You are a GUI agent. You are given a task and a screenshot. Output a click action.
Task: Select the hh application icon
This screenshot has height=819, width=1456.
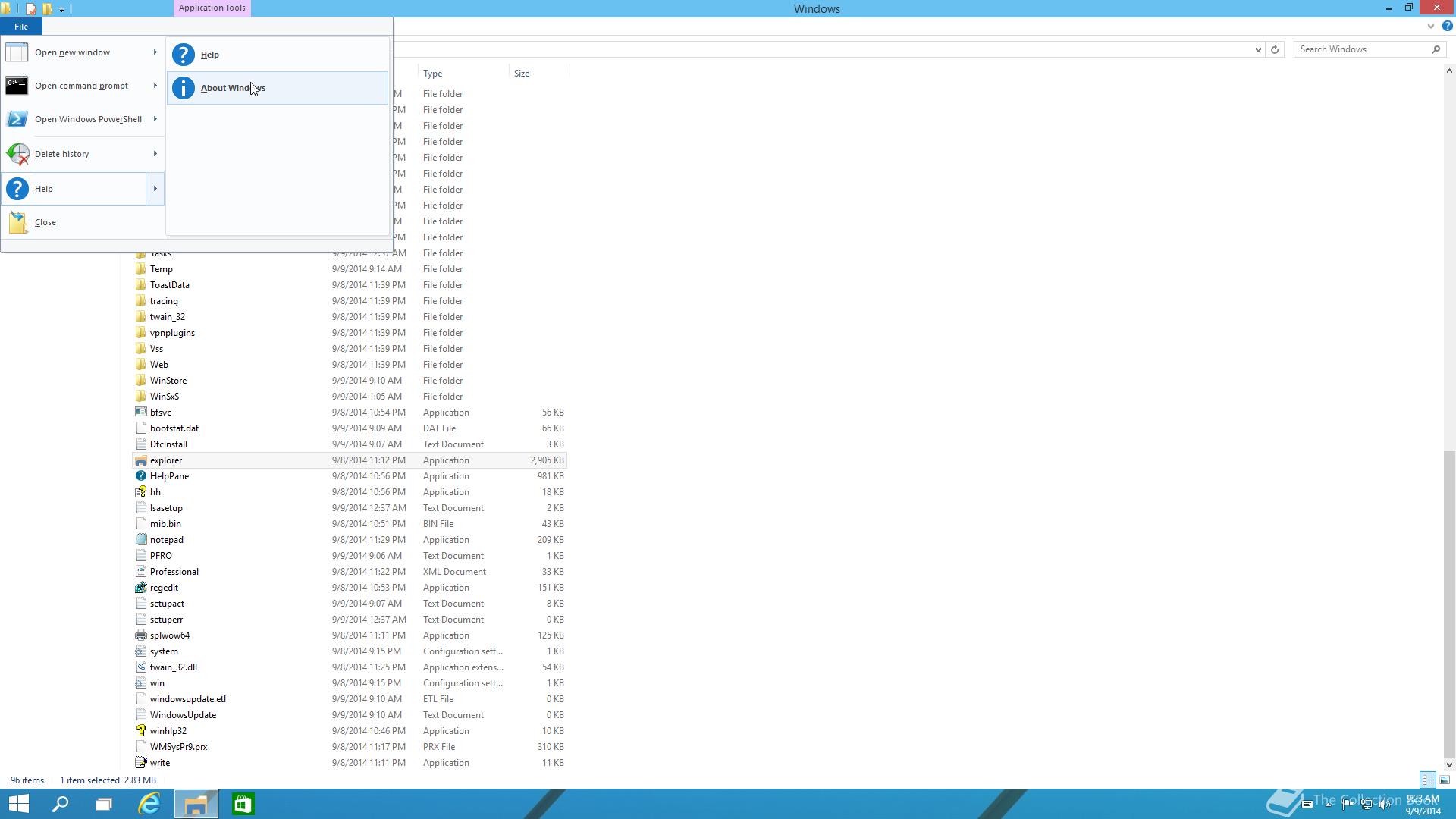[140, 492]
